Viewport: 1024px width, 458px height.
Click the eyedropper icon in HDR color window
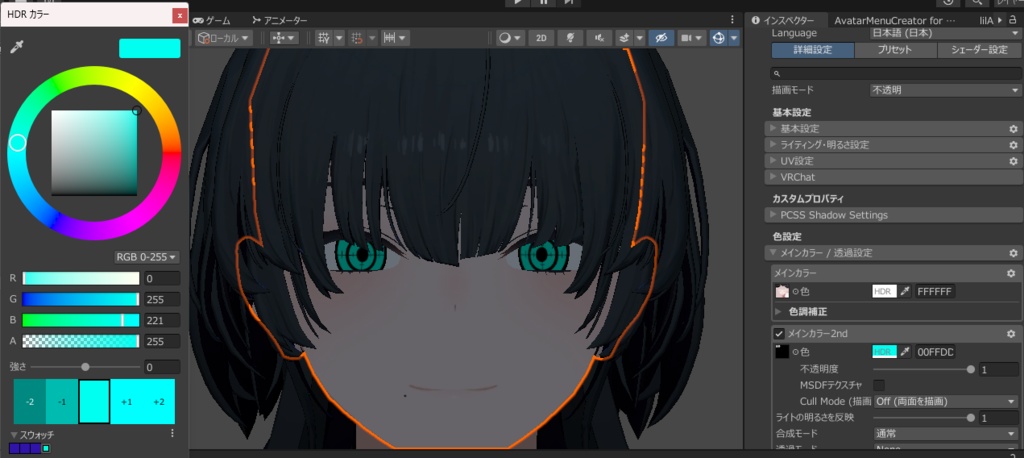point(16,48)
